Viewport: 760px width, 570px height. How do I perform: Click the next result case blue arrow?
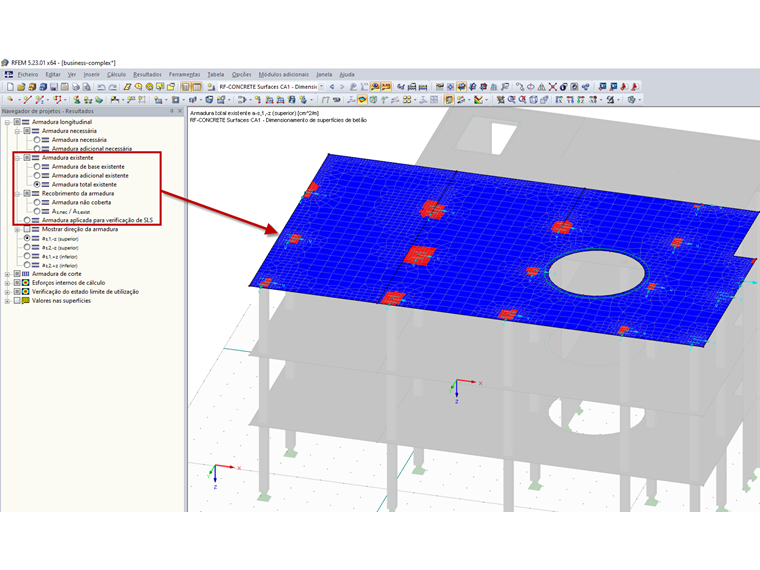[x=342, y=87]
